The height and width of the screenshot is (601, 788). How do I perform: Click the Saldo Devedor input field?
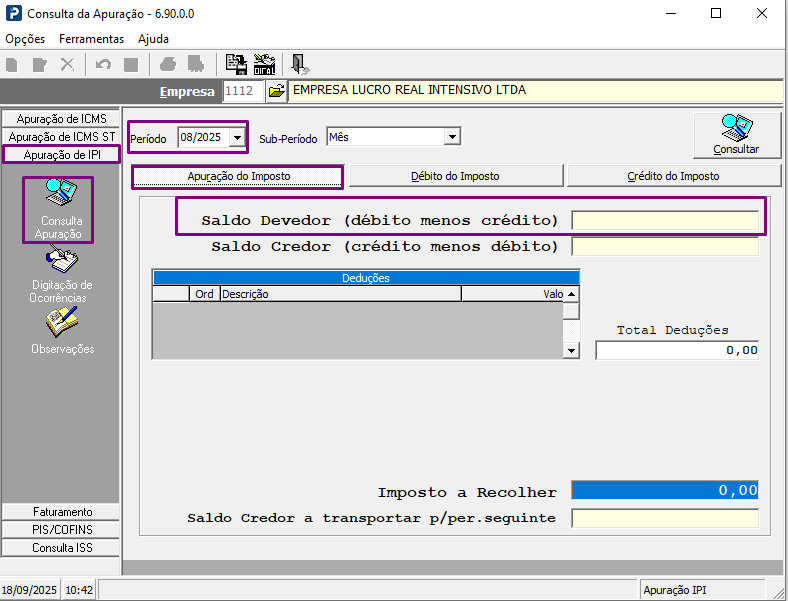point(664,220)
